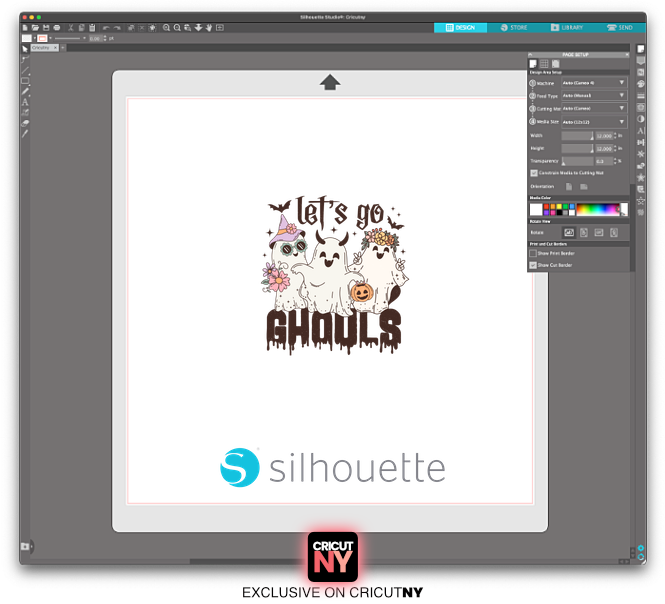Pick a color from the rainbow spectrum bar

(598, 210)
